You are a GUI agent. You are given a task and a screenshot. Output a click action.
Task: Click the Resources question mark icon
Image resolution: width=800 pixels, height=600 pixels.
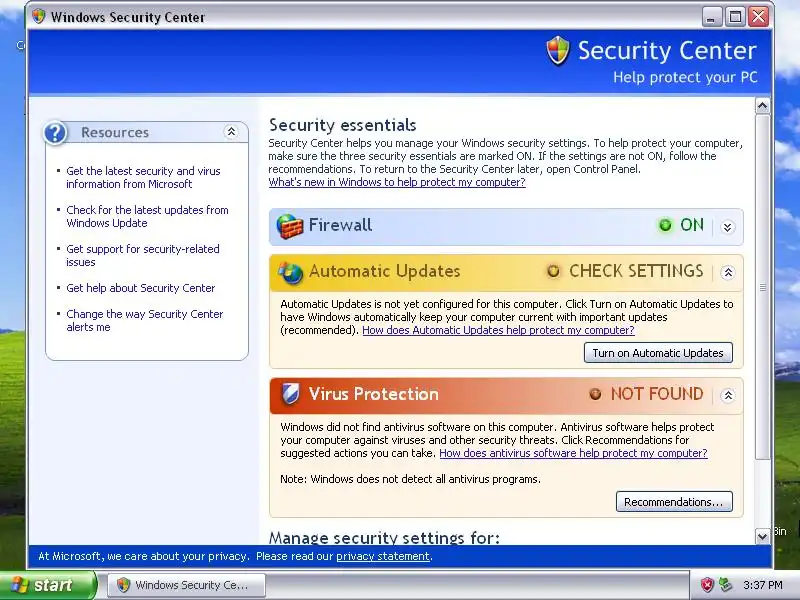55,133
